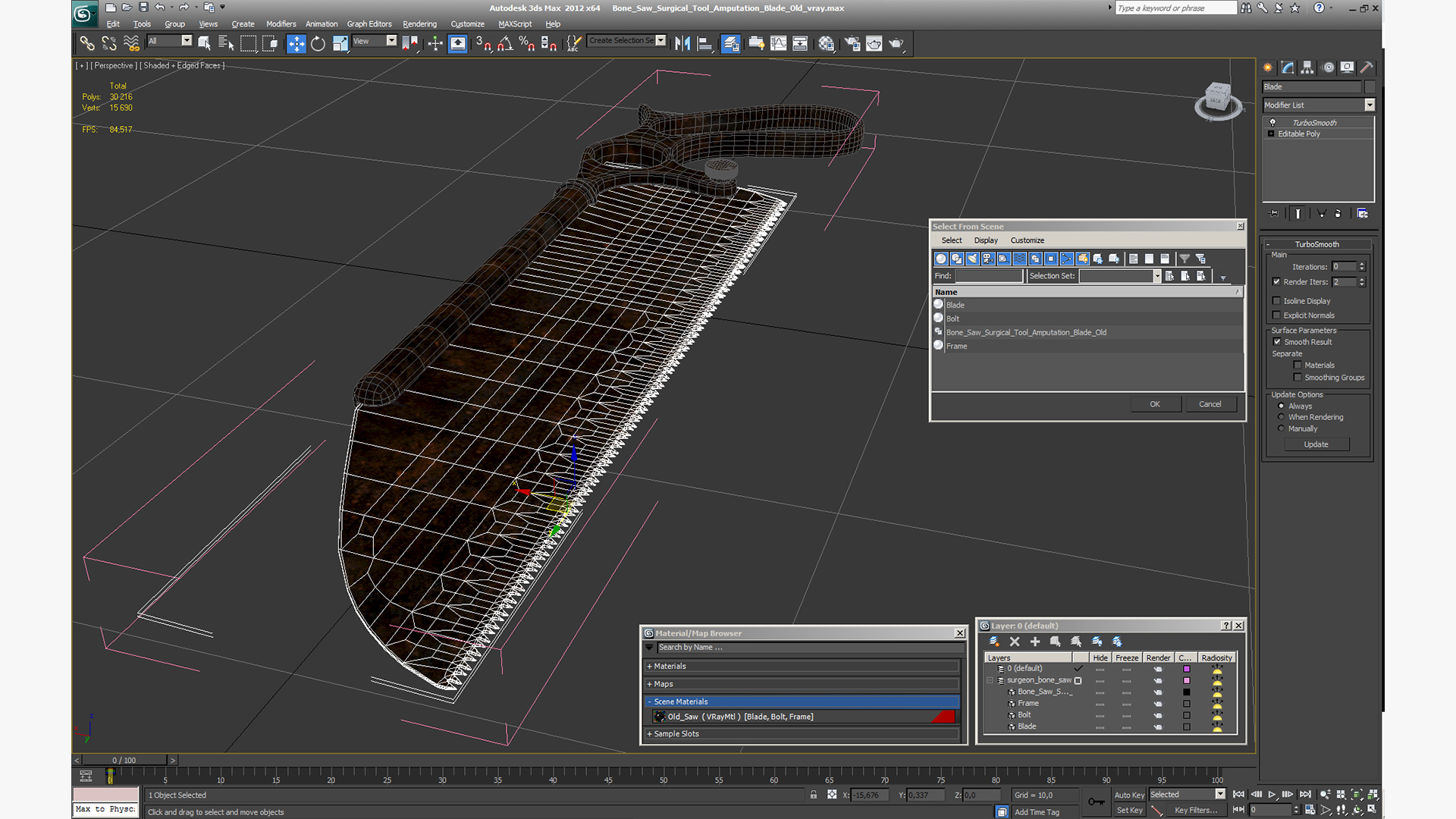Click the color swatch of the 0 (default) layer
The width and height of the screenshot is (1456, 819).
coord(1187,670)
